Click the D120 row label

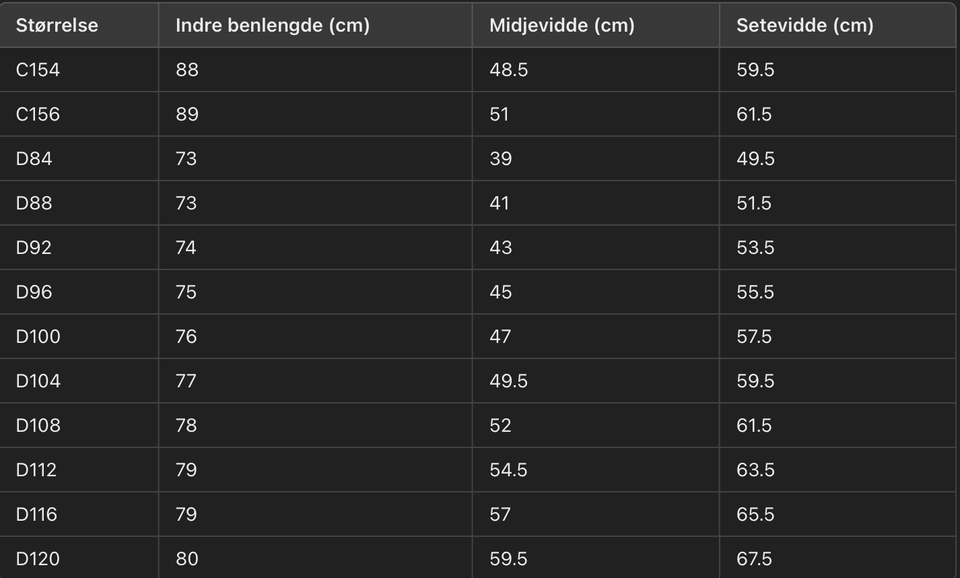click(x=38, y=558)
